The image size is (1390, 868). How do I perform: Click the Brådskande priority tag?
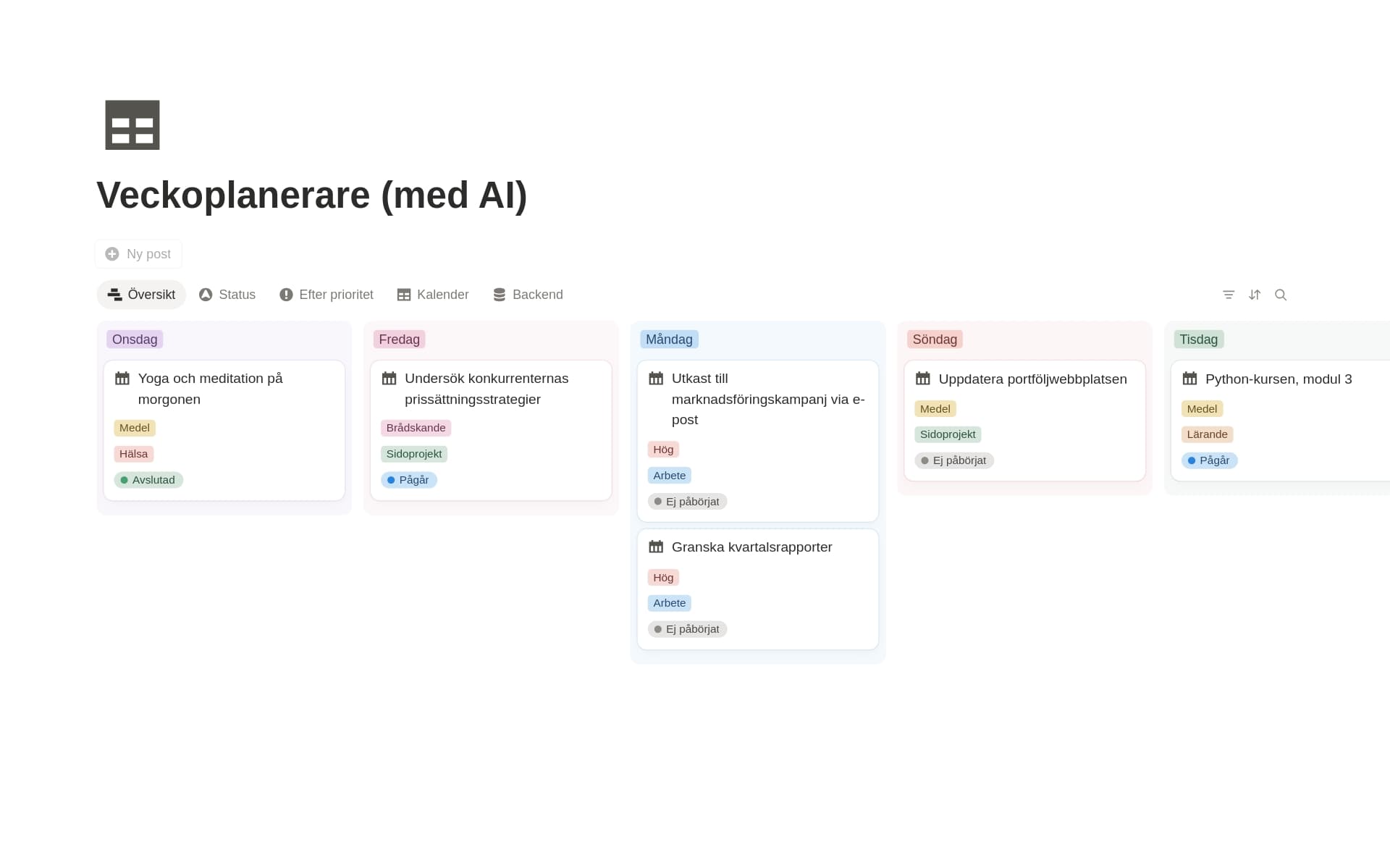coord(416,428)
